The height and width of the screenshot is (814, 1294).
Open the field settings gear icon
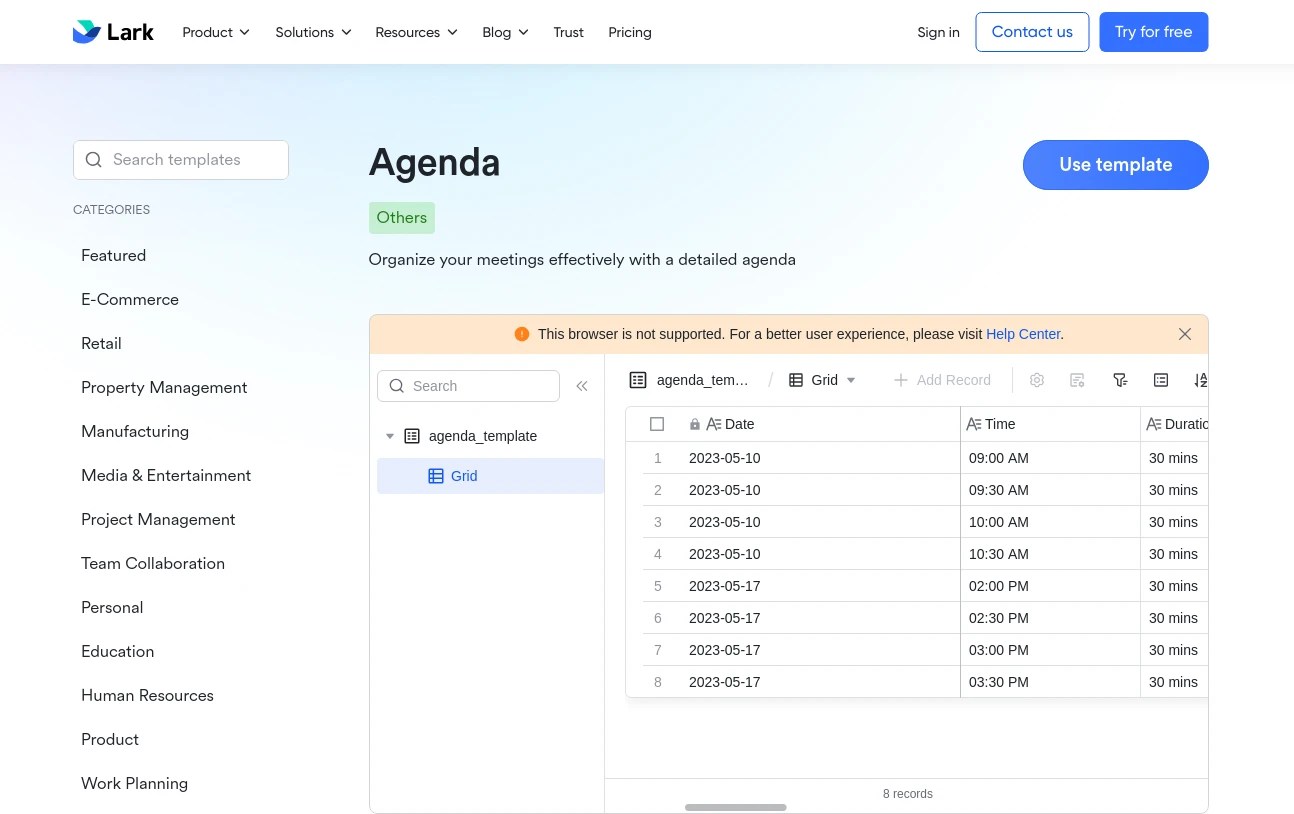pyautogui.click(x=1037, y=380)
